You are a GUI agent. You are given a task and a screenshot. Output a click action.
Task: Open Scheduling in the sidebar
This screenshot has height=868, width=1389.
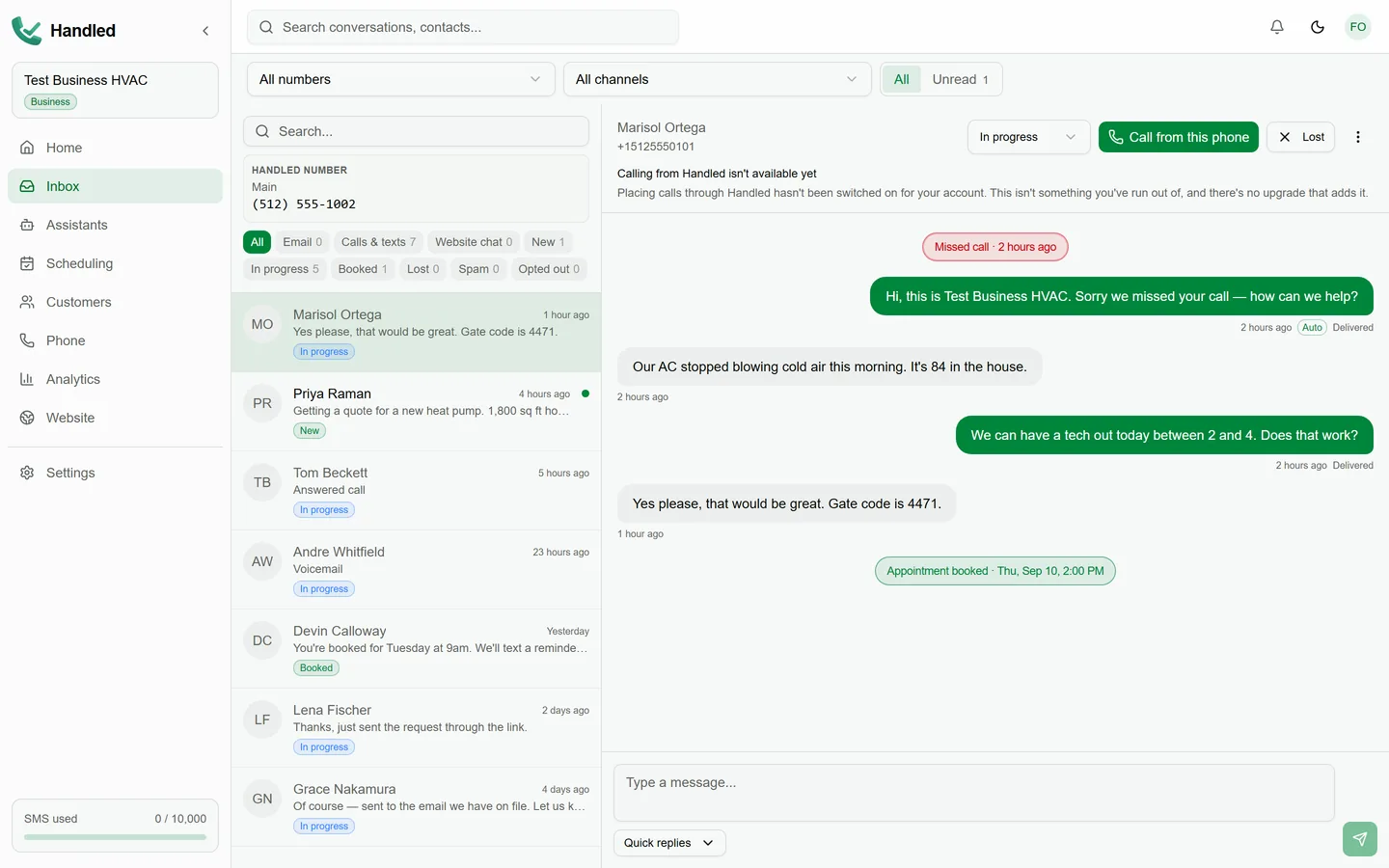pyautogui.click(x=115, y=263)
